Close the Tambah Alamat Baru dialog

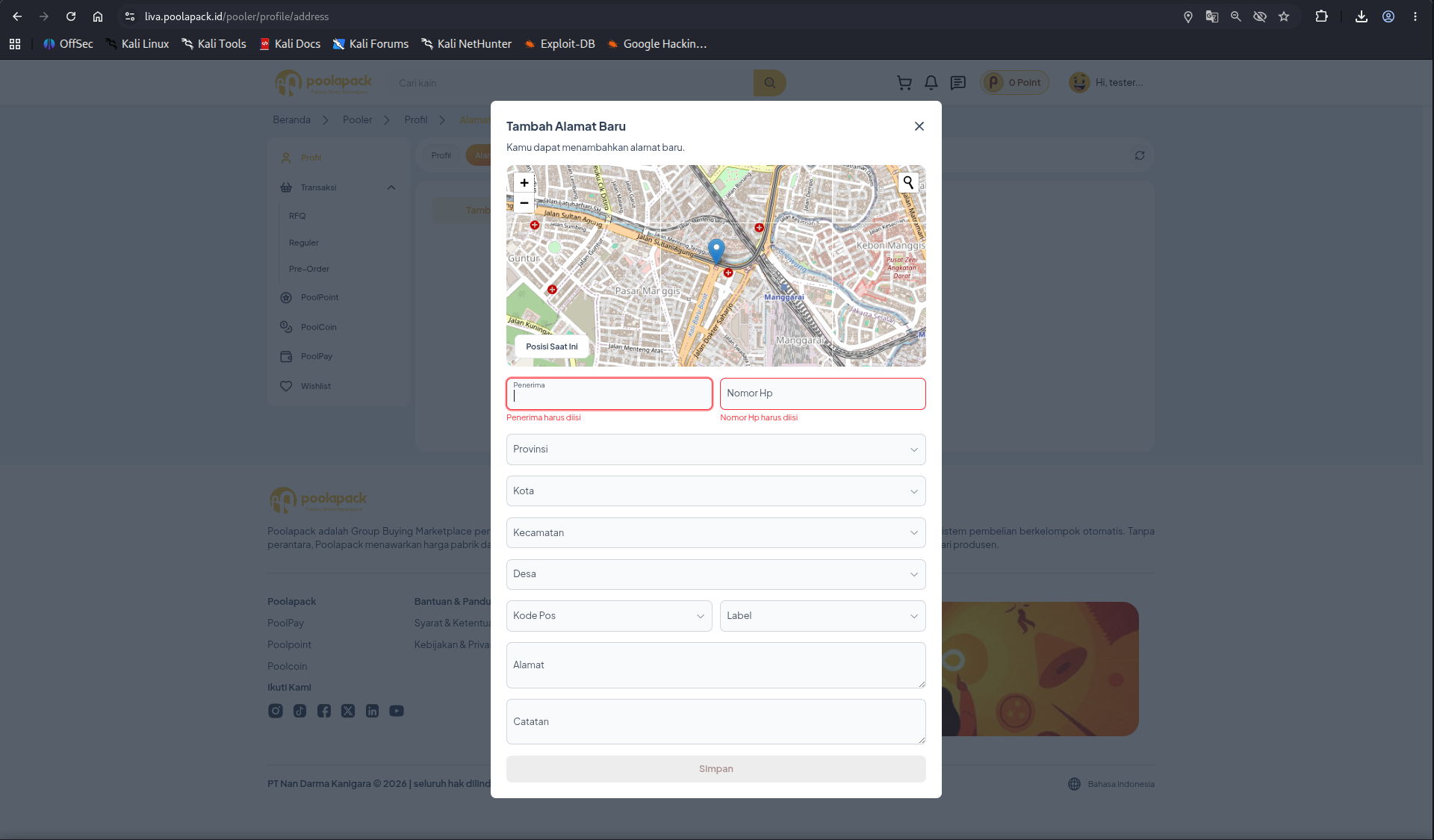coord(919,126)
